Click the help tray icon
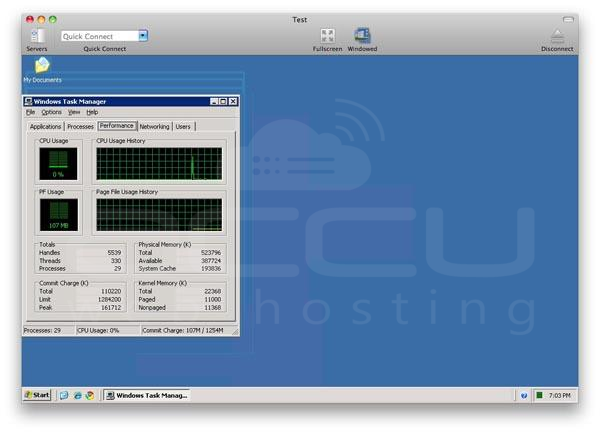 pyautogui.click(x=524, y=396)
